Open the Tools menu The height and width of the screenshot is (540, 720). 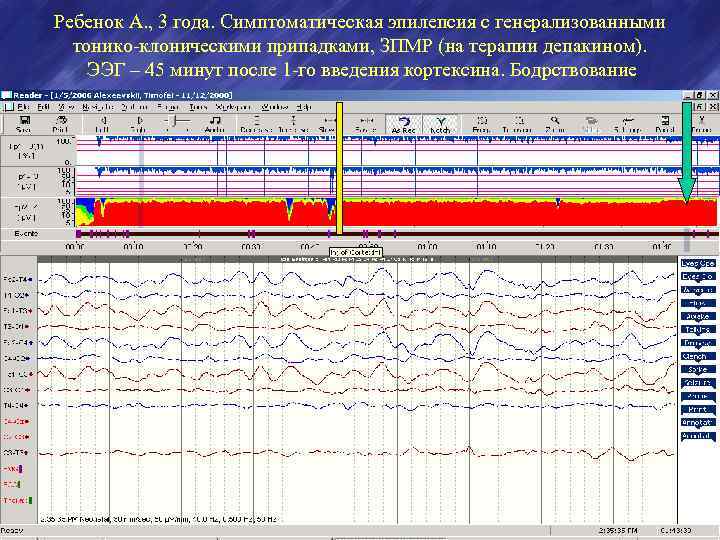click(x=198, y=107)
